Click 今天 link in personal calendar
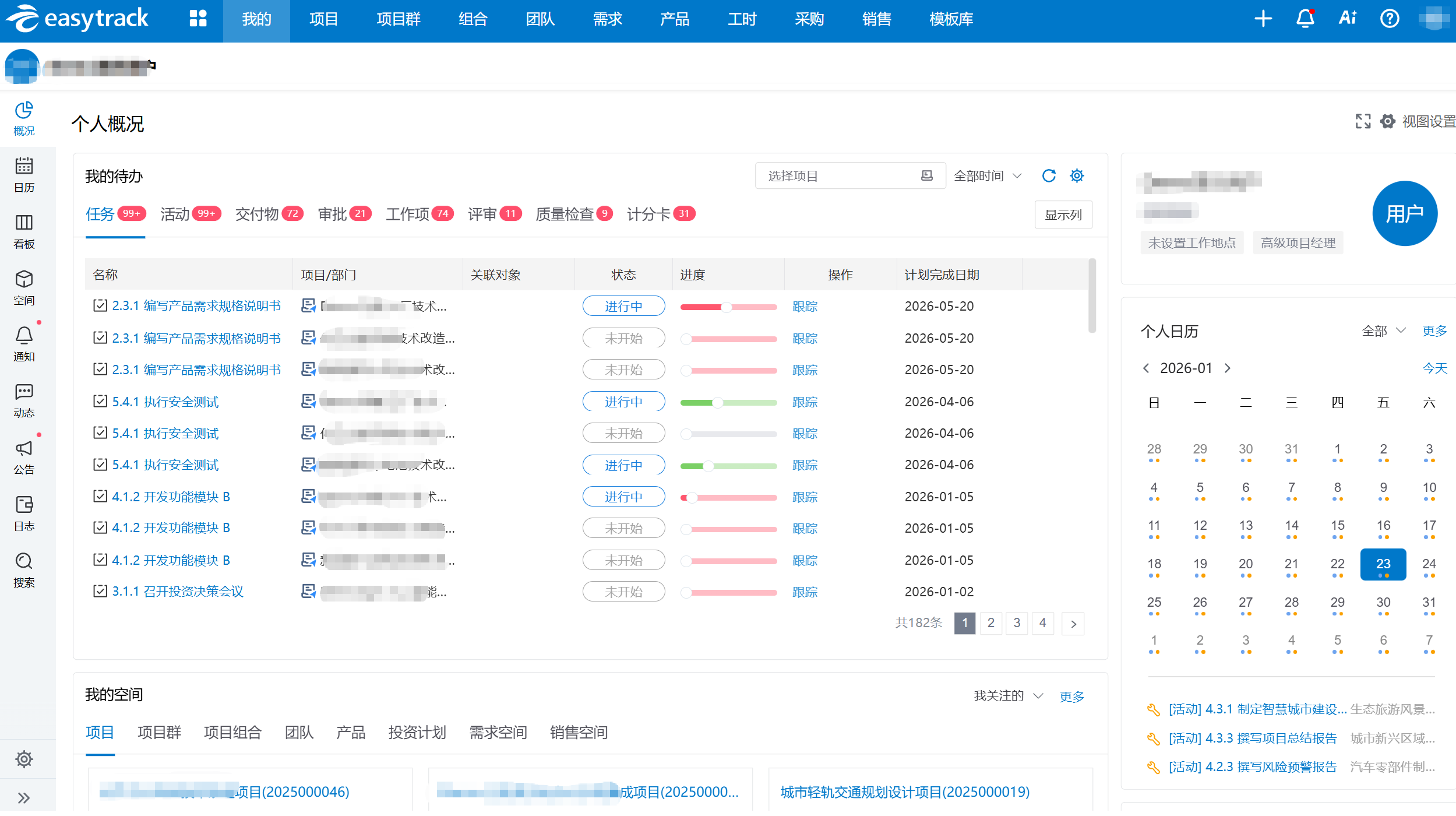1456x816 pixels. (x=1434, y=368)
